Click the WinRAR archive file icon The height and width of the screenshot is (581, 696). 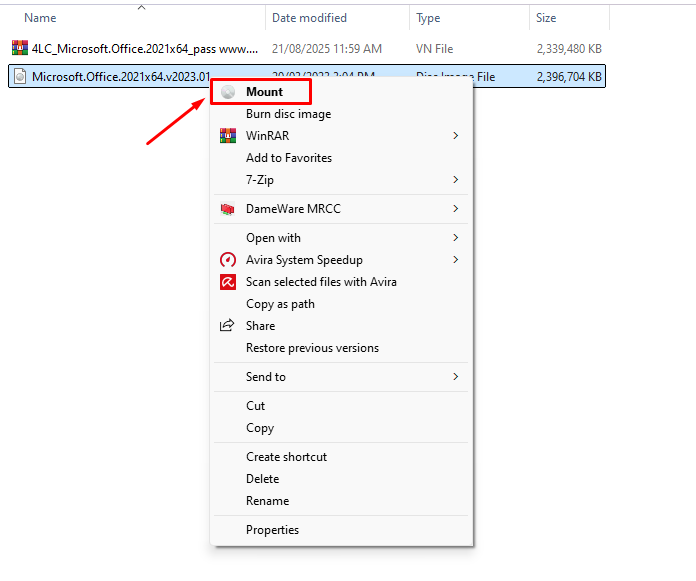tap(20, 48)
